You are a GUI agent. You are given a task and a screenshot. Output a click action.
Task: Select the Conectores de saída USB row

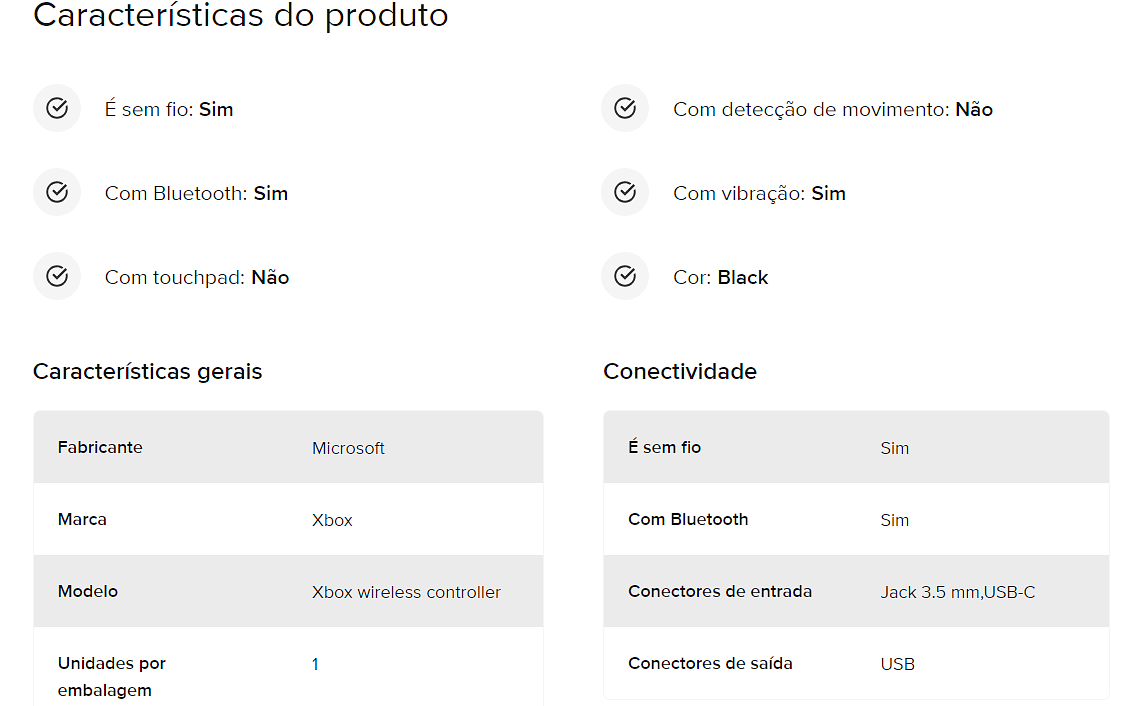tap(856, 663)
